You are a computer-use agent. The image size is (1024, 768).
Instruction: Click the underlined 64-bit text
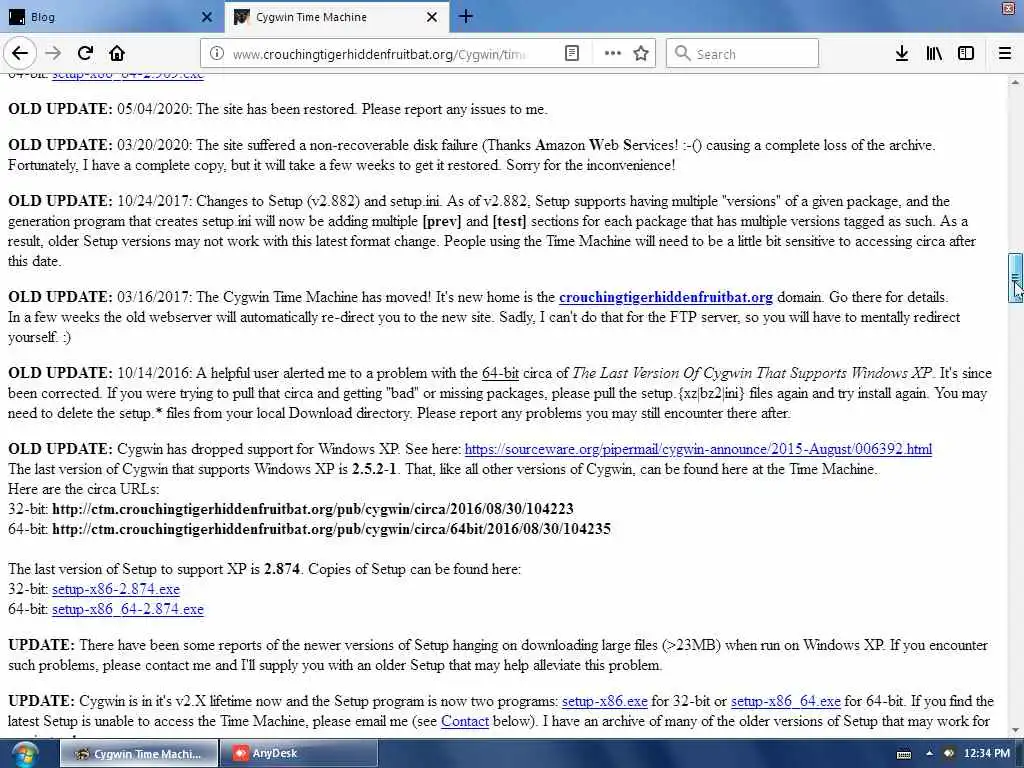[x=500, y=374]
